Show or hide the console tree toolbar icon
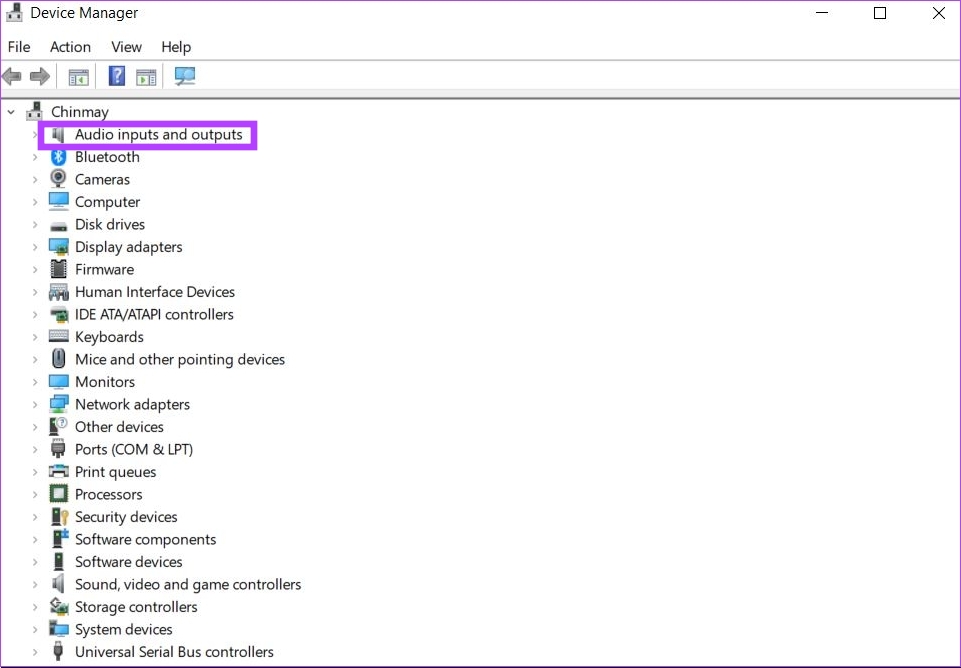This screenshot has width=961, height=668. (x=78, y=77)
